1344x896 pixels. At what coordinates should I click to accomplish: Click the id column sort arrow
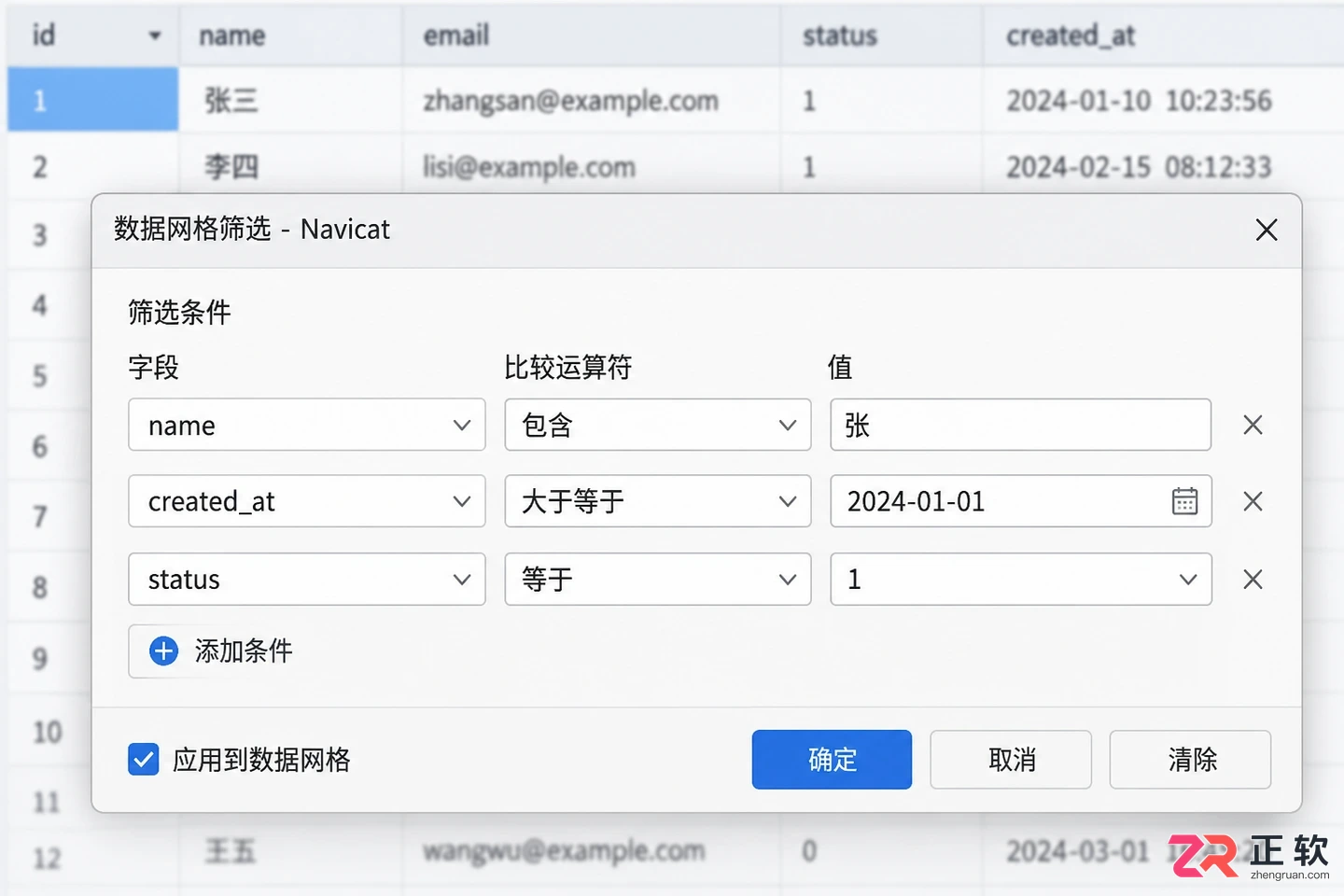(155, 36)
